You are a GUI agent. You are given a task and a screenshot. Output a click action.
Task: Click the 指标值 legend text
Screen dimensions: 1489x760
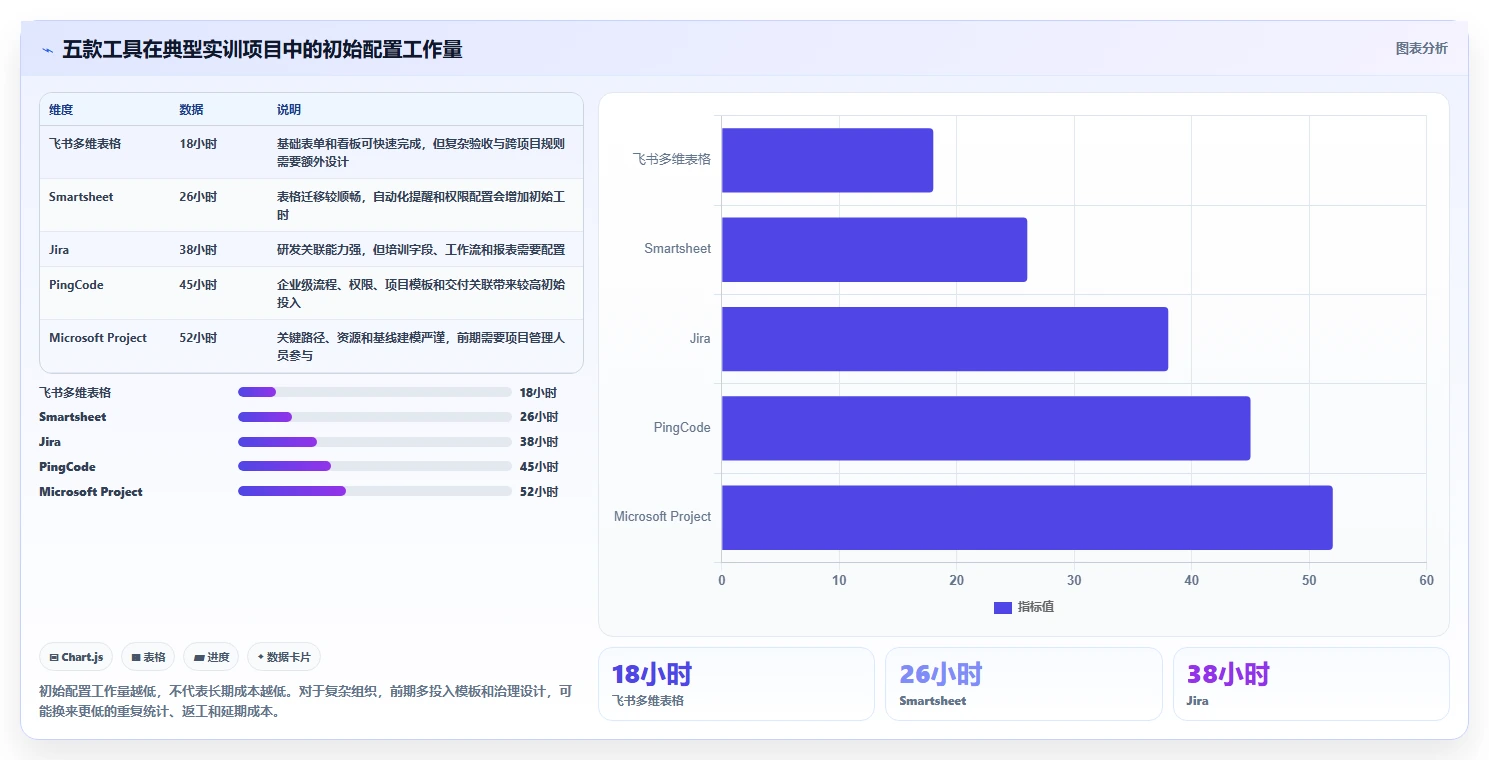click(x=1036, y=607)
